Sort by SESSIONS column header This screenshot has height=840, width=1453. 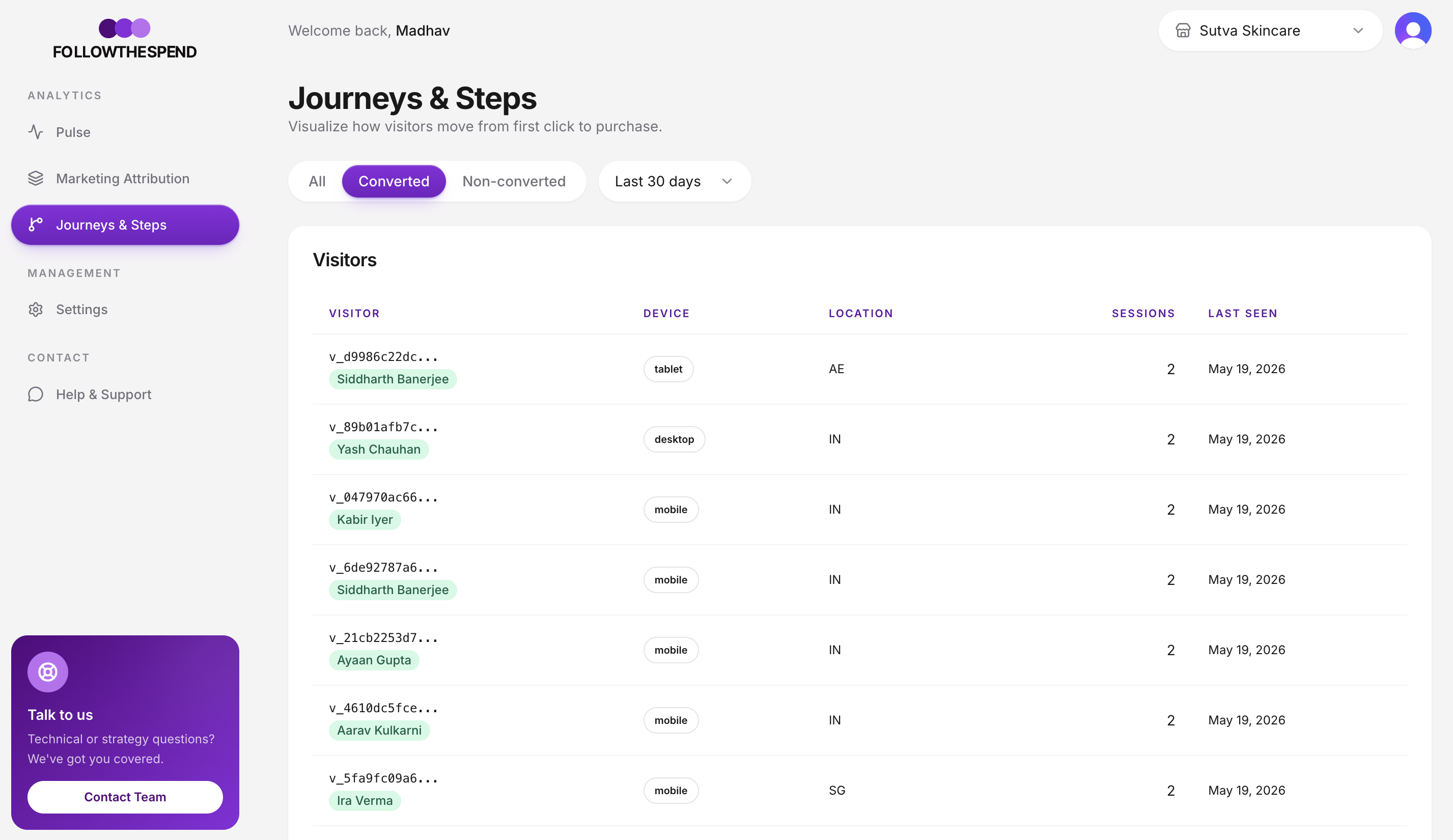click(1143, 313)
